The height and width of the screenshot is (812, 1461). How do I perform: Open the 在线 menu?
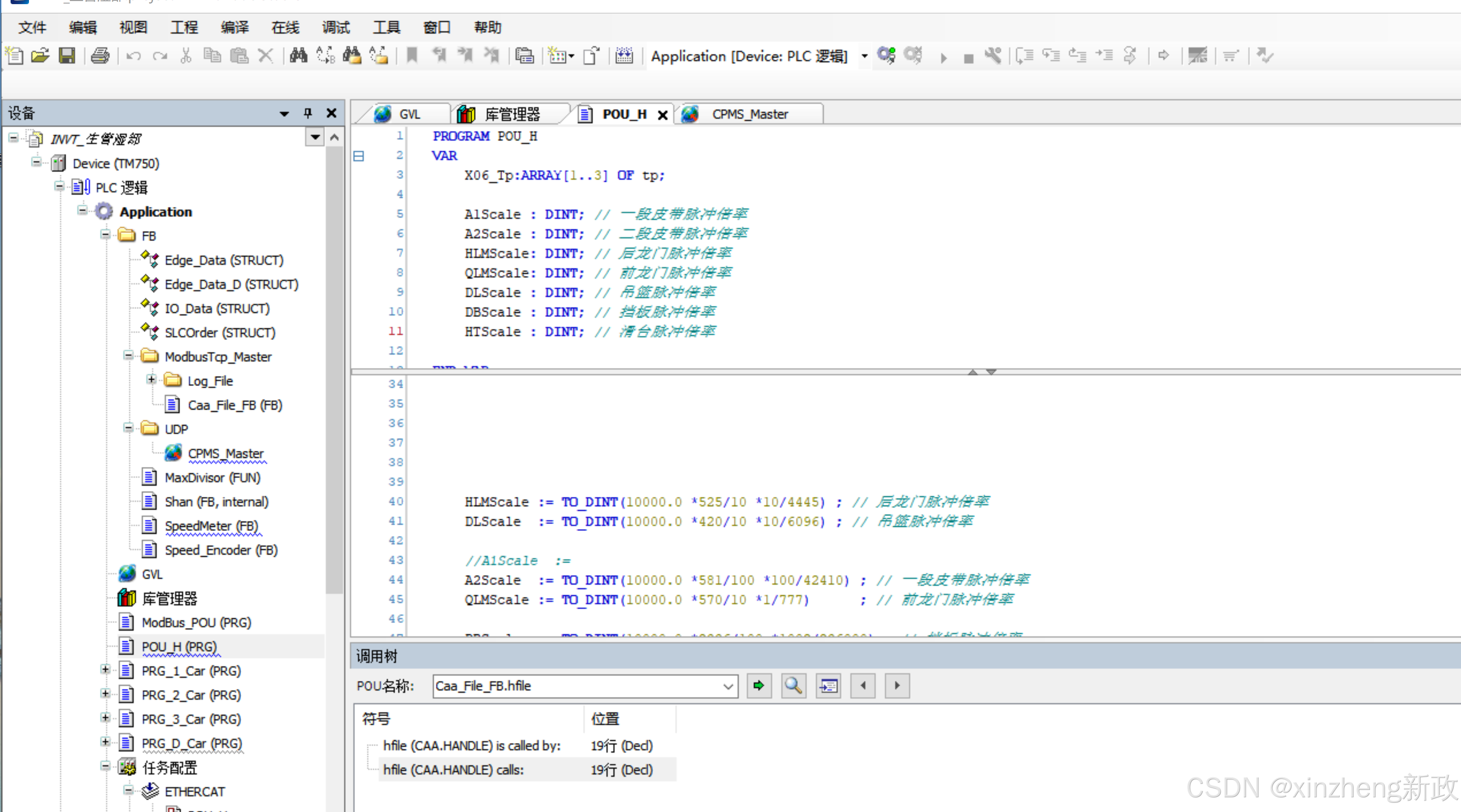(x=285, y=27)
